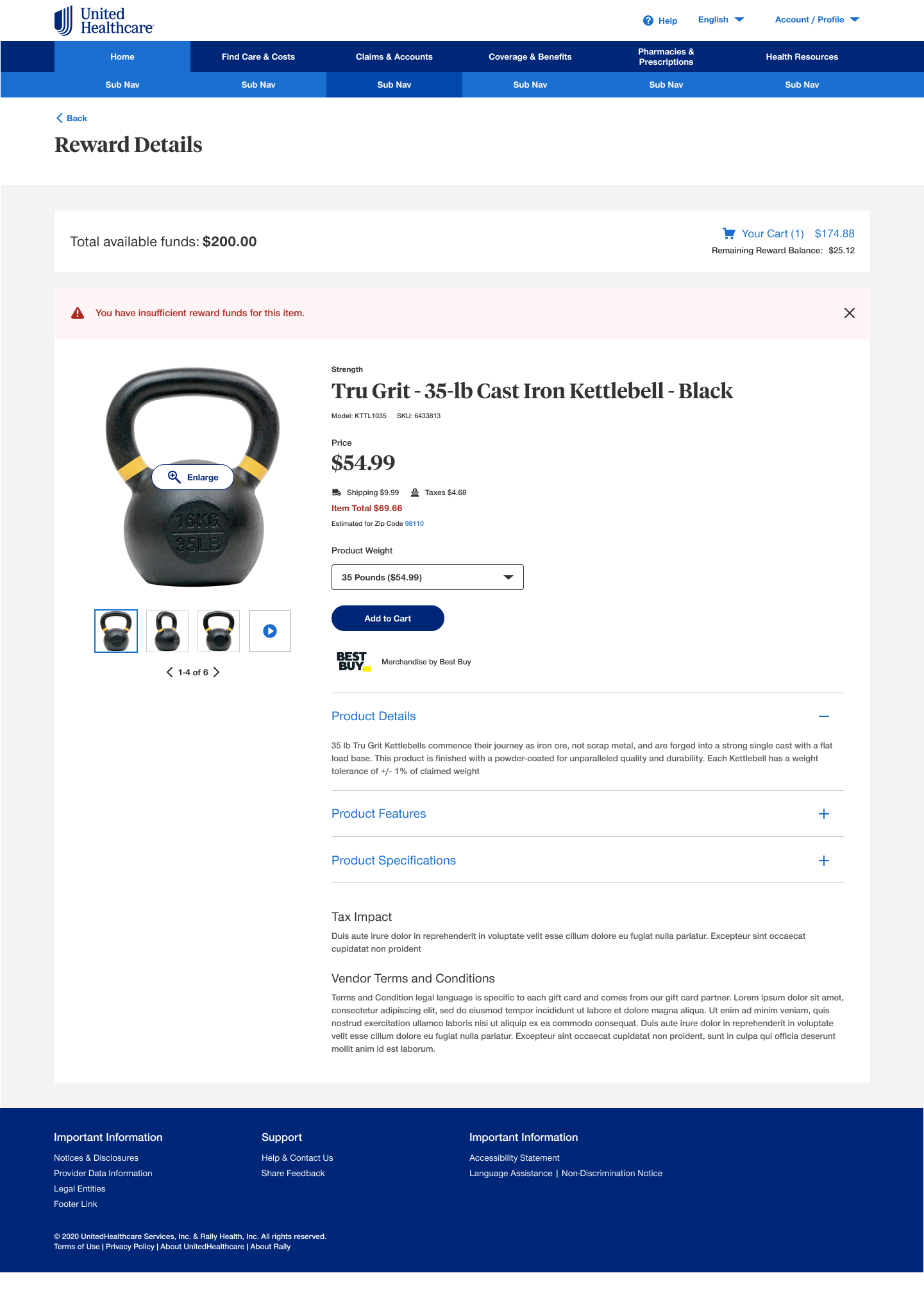This screenshot has height=1298, width=924.
Task: Play the product video thumbnail
Action: pos(270,631)
